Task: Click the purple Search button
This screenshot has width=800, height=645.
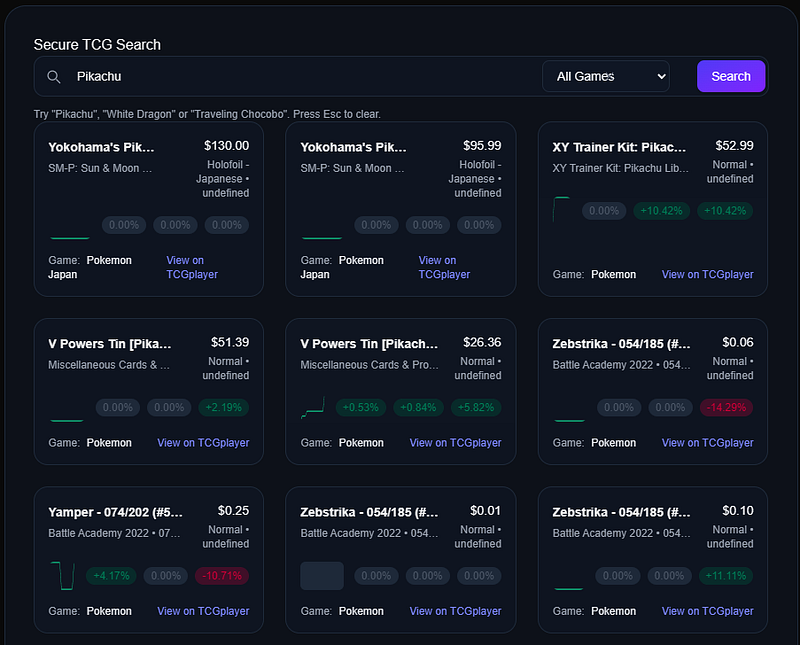Action: pyautogui.click(x=731, y=77)
